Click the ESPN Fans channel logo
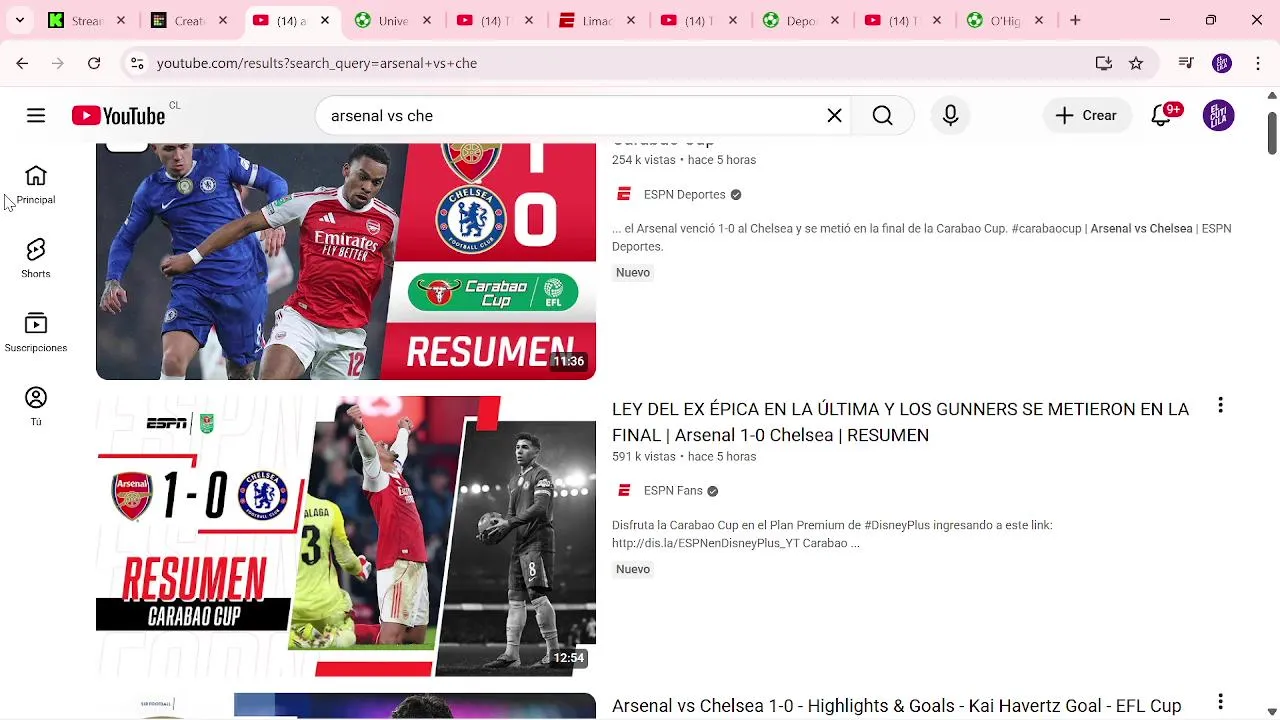This screenshot has width=1280, height=720. tap(624, 490)
